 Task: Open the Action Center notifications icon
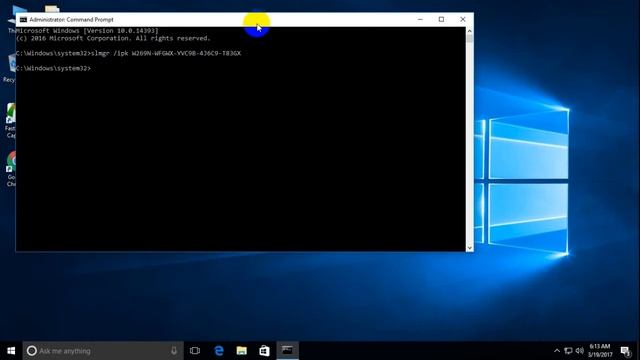[625, 351]
